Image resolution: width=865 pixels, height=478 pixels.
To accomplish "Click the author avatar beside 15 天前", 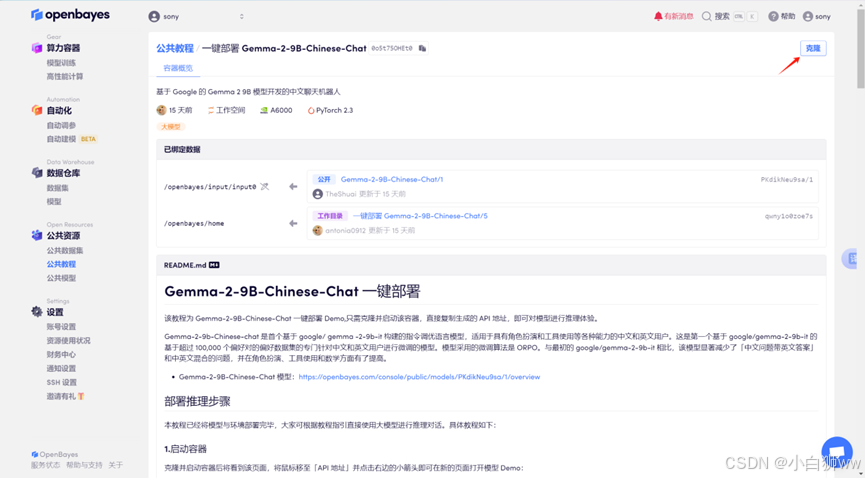I will [161, 110].
